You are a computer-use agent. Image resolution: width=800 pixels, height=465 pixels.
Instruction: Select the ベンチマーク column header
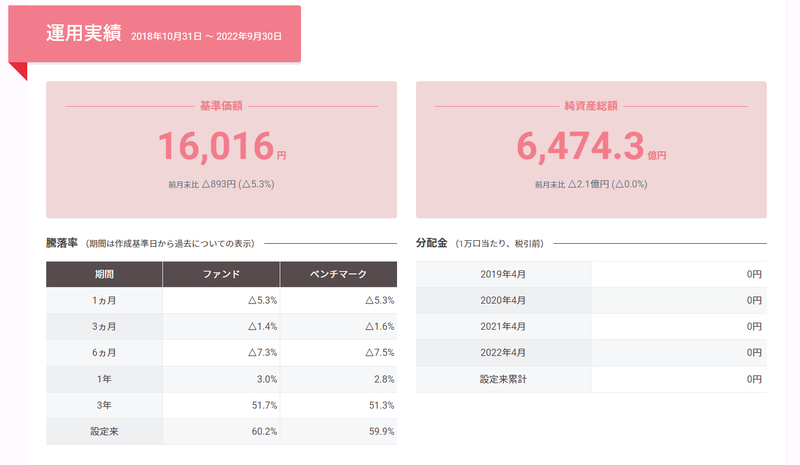[x=338, y=273]
